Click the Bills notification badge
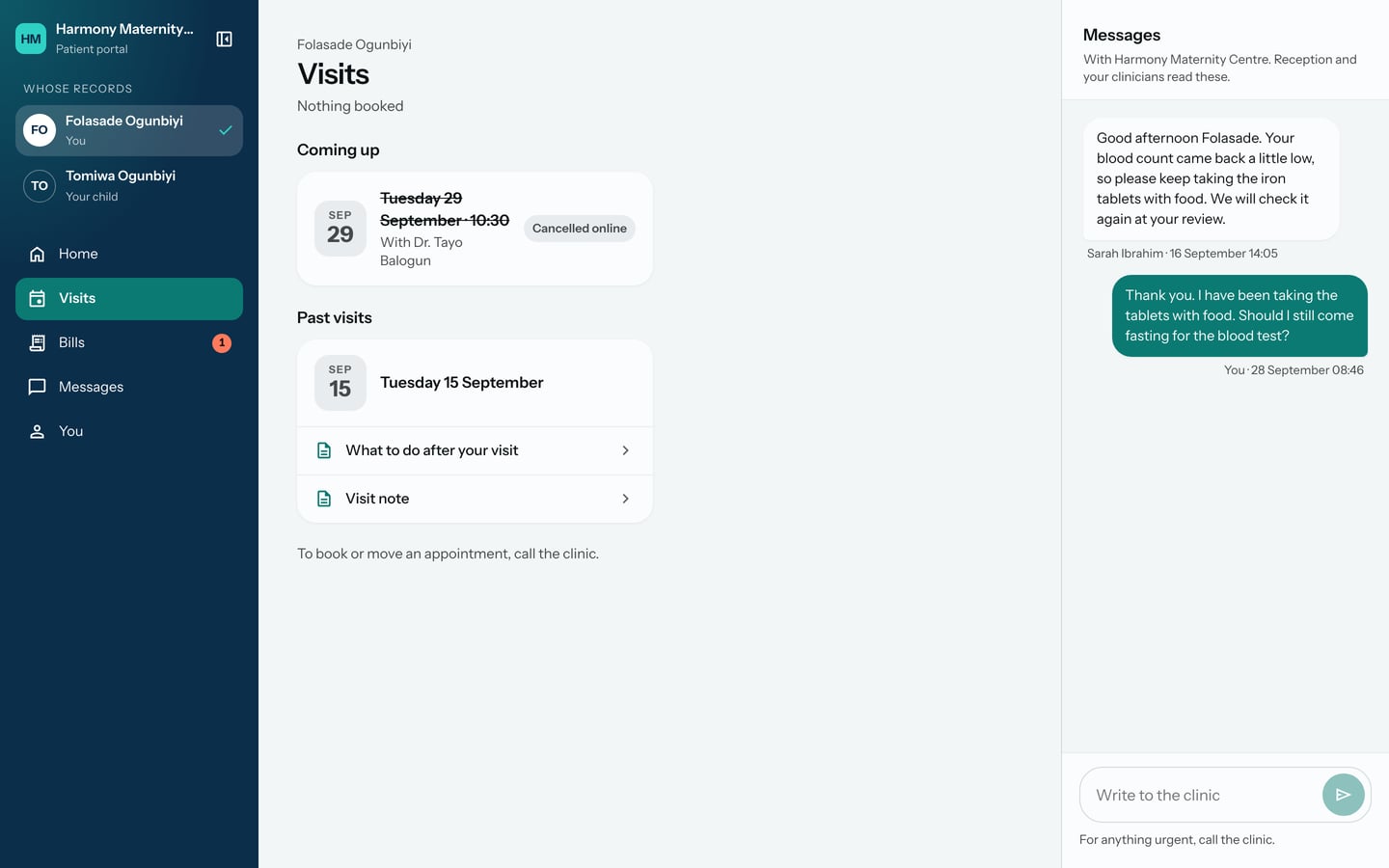The image size is (1389, 868). click(222, 342)
